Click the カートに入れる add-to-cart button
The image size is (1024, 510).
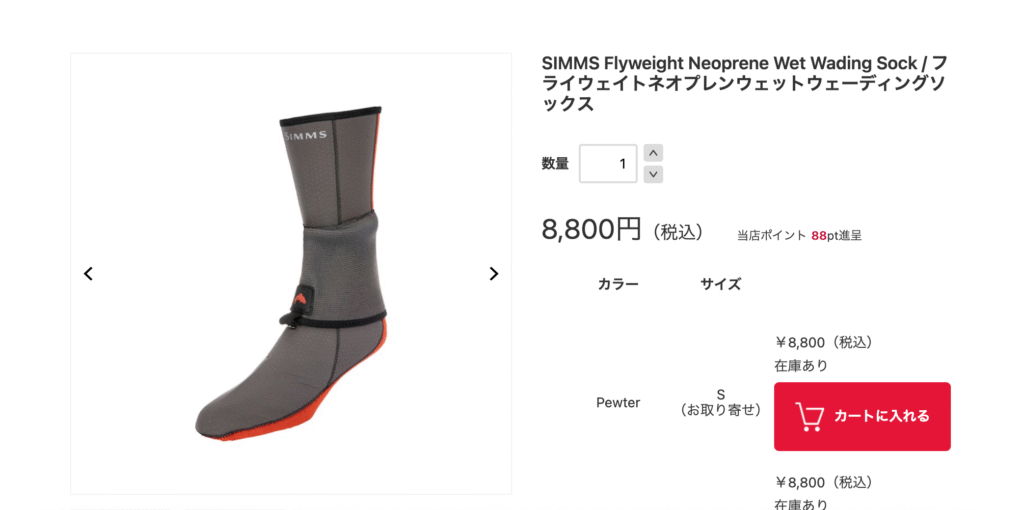pyautogui.click(x=862, y=417)
